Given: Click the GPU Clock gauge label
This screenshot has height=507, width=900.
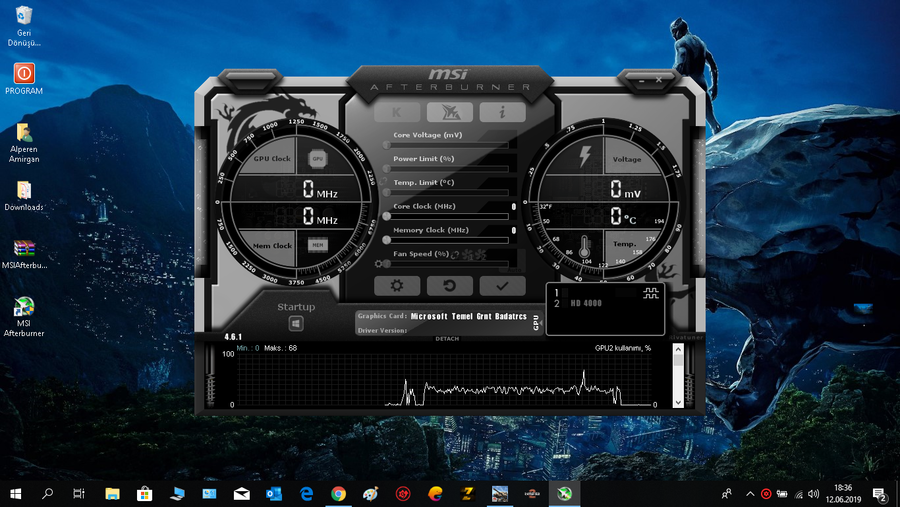Looking at the screenshot, I should (x=272, y=158).
